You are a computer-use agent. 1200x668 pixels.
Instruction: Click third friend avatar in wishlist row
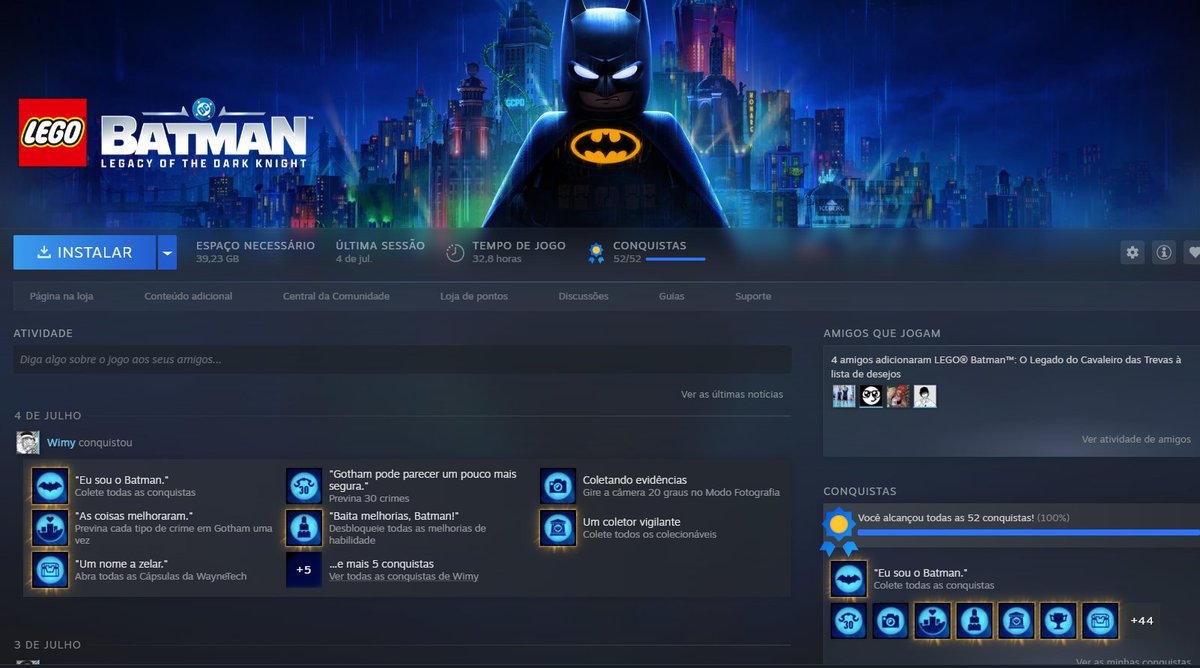point(898,396)
